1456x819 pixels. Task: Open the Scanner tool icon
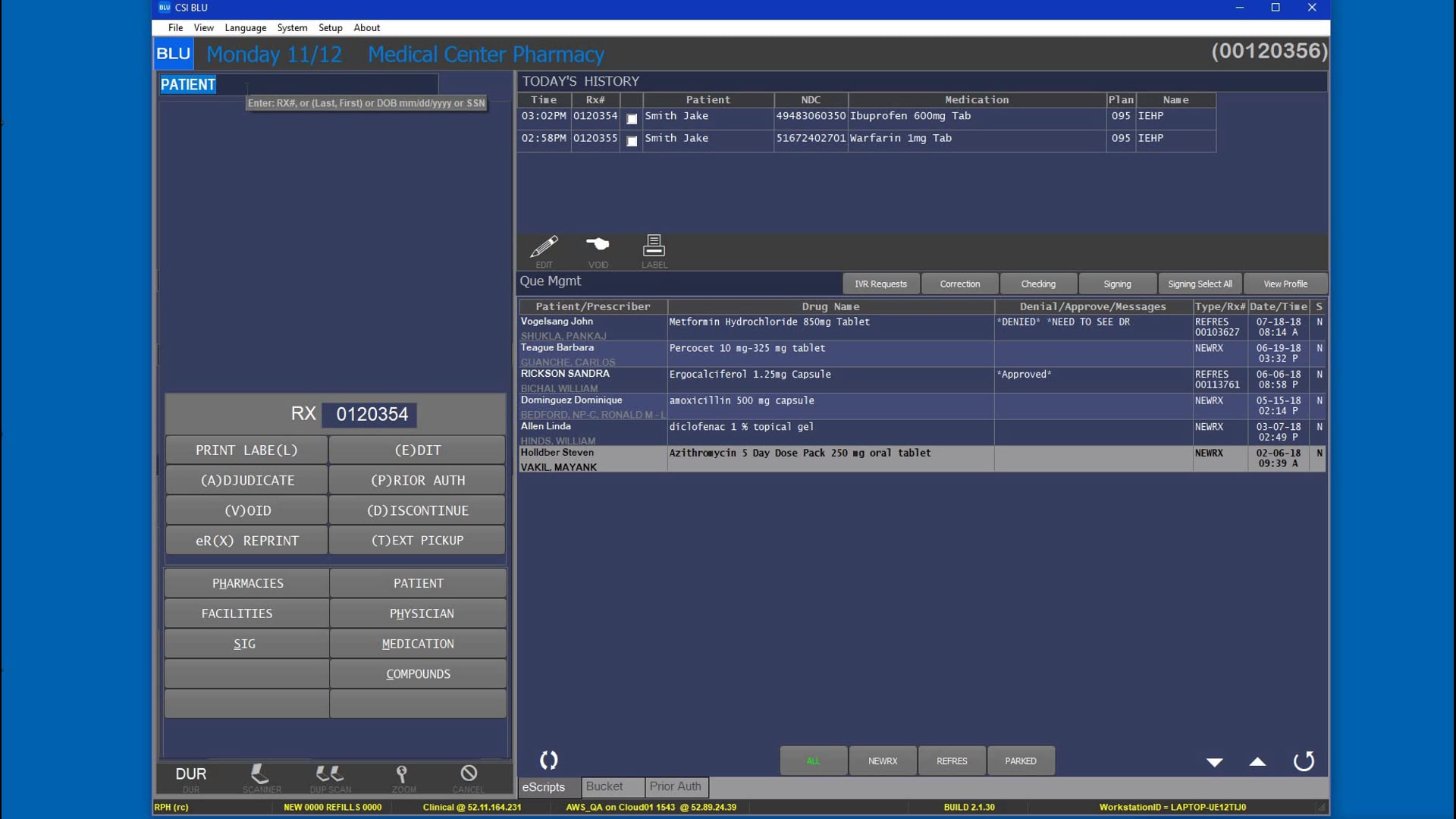click(260, 774)
